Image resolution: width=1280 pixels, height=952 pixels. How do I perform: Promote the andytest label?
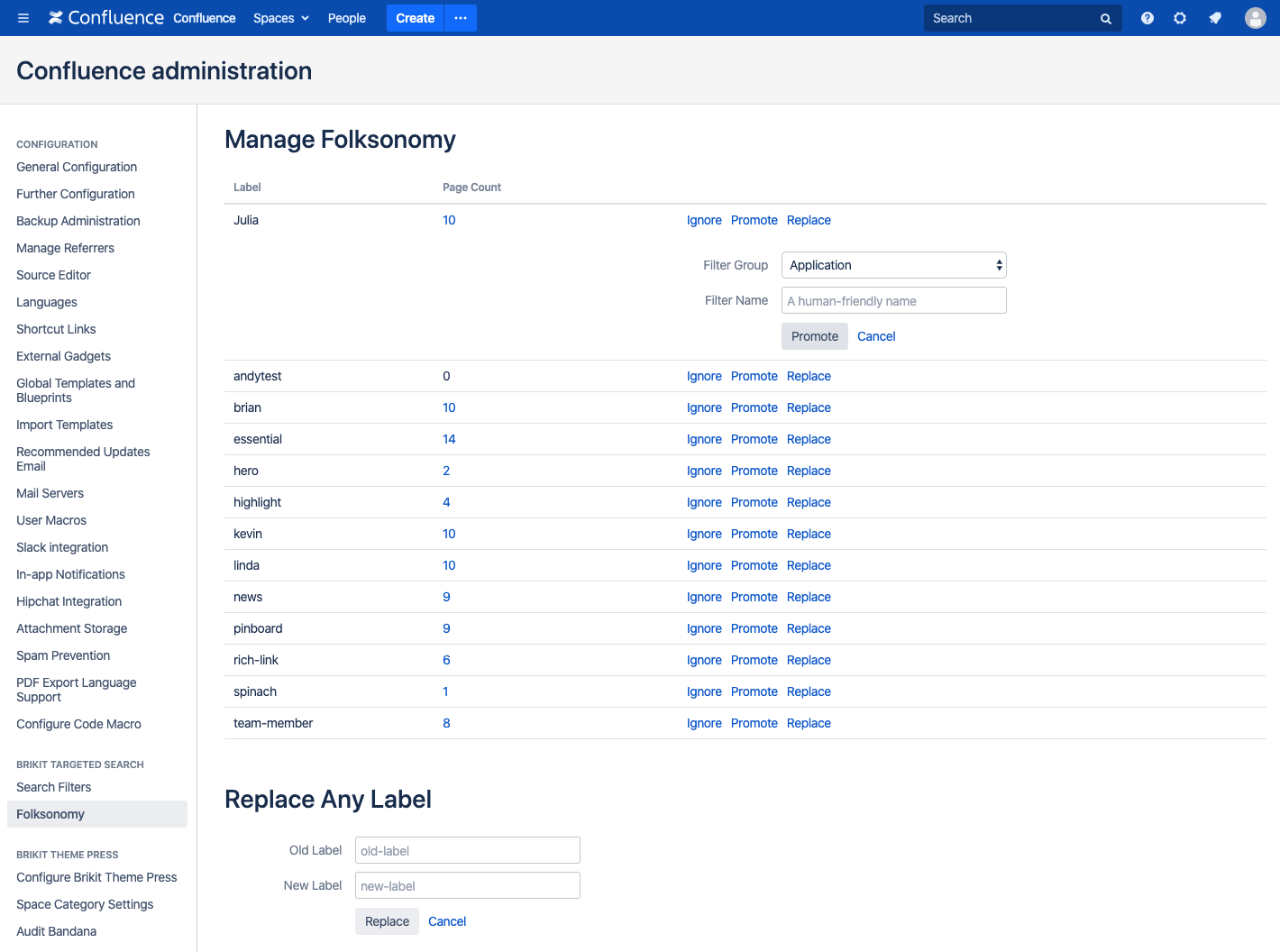[754, 376]
